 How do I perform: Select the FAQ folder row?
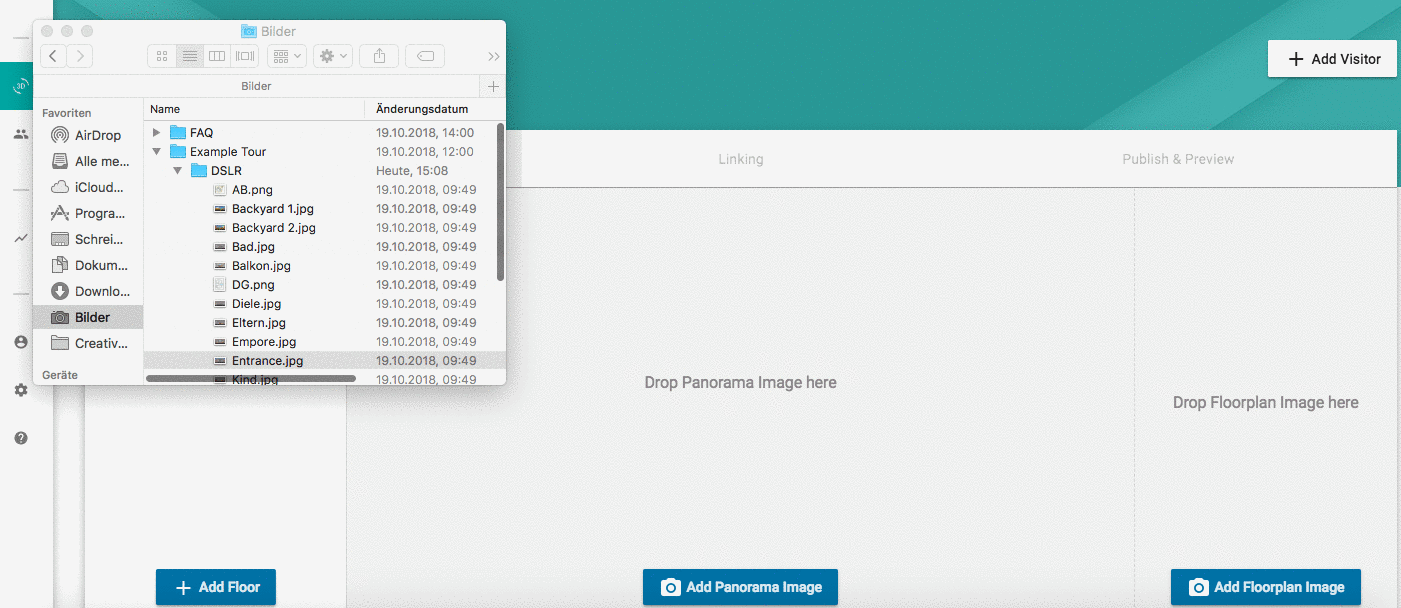point(319,132)
